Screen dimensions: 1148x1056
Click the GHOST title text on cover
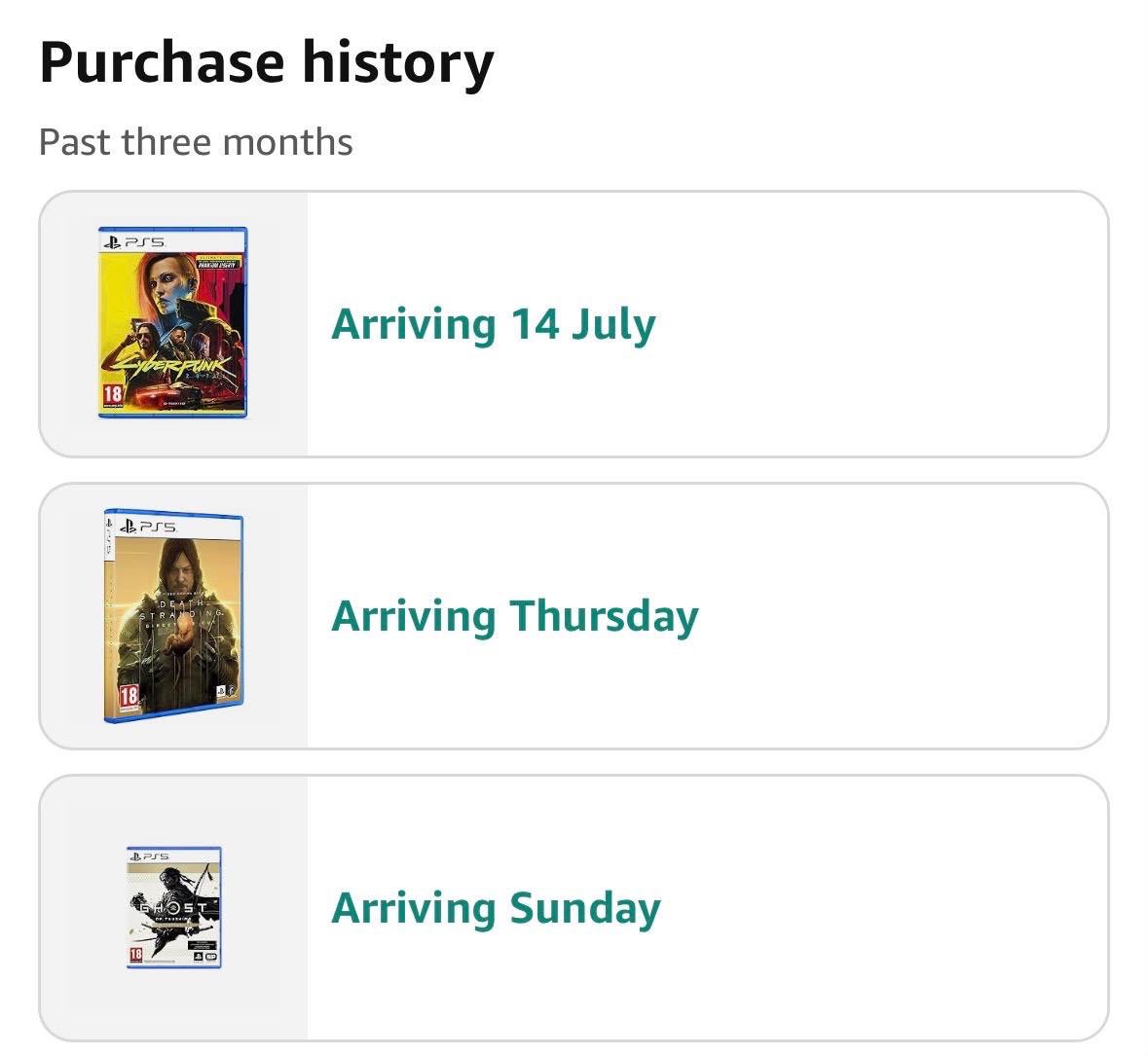coord(169,908)
